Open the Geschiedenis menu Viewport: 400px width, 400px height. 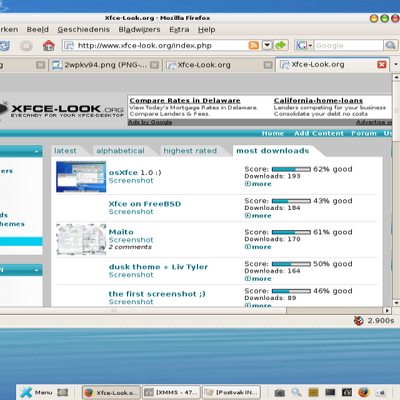(84, 29)
